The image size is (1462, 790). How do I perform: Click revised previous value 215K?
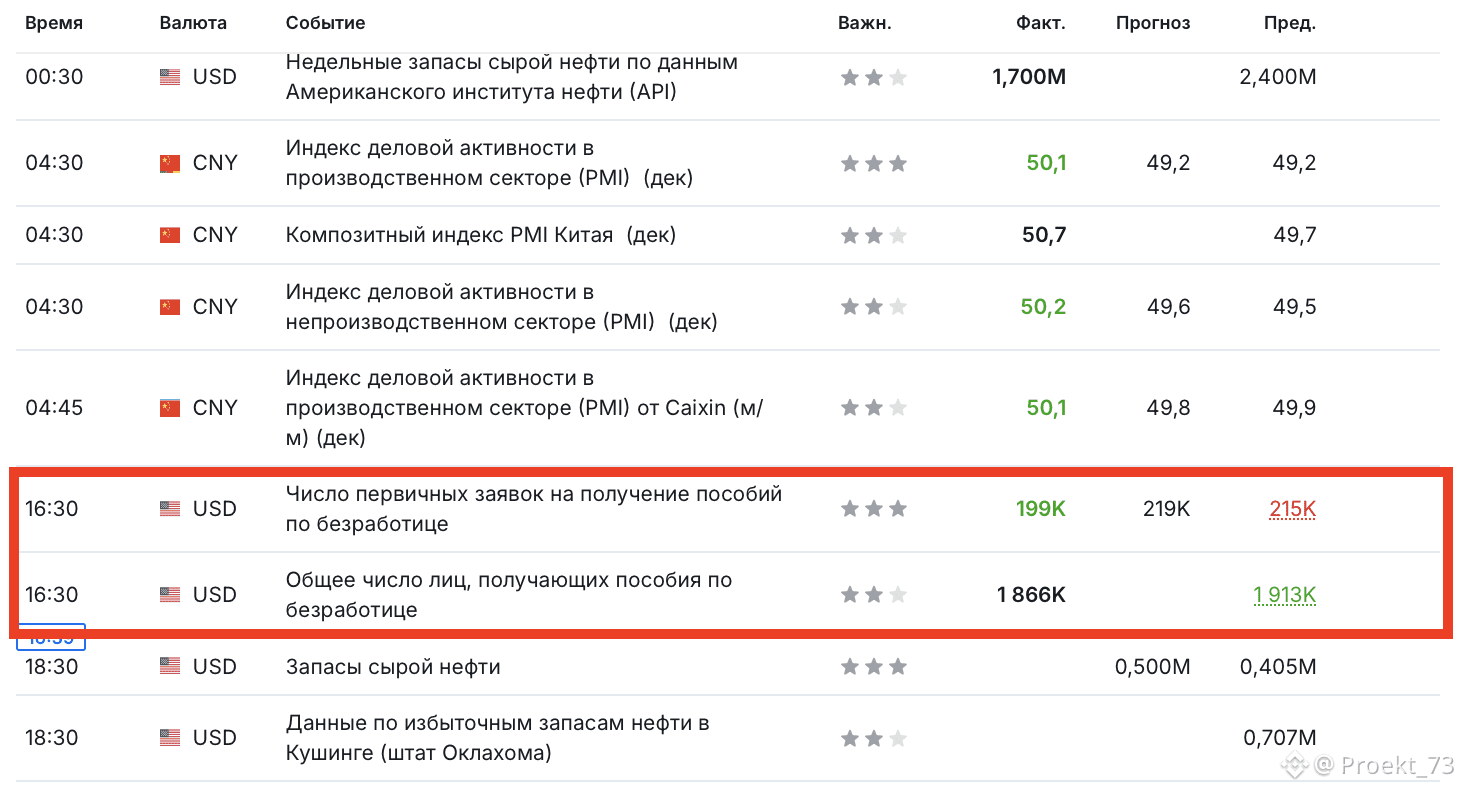click(1292, 509)
